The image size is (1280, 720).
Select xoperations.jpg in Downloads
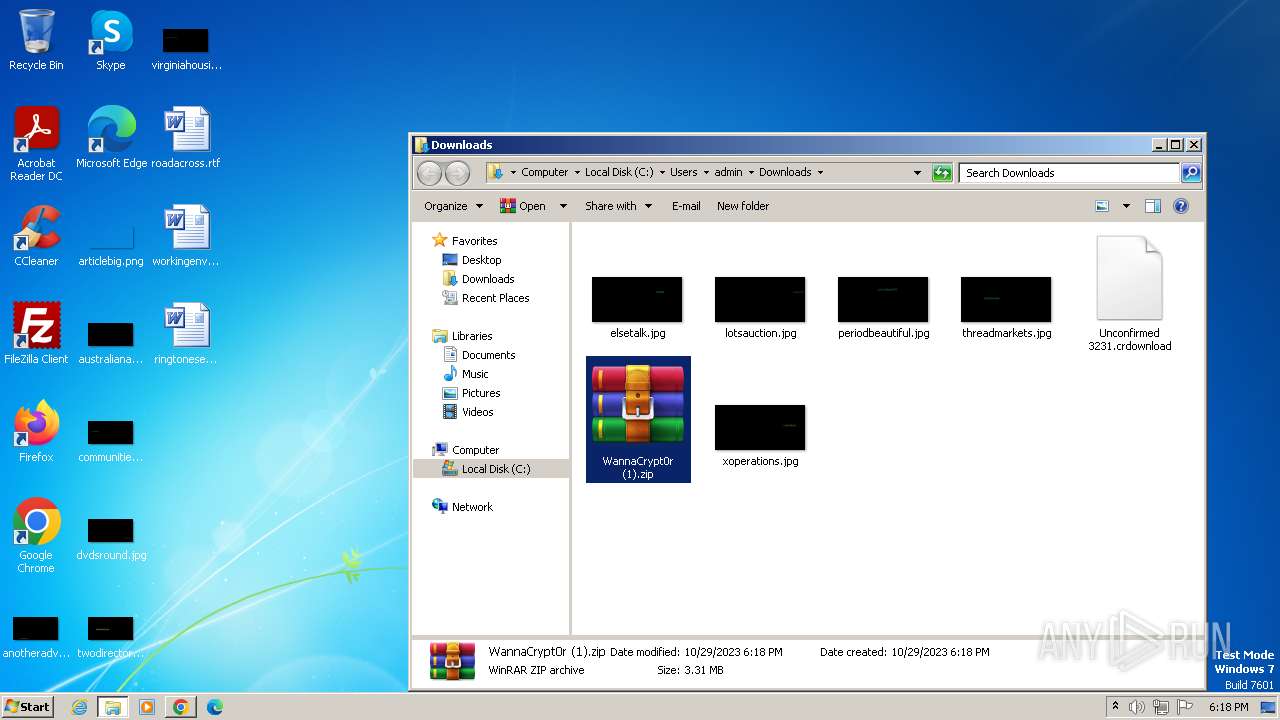tap(760, 436)
